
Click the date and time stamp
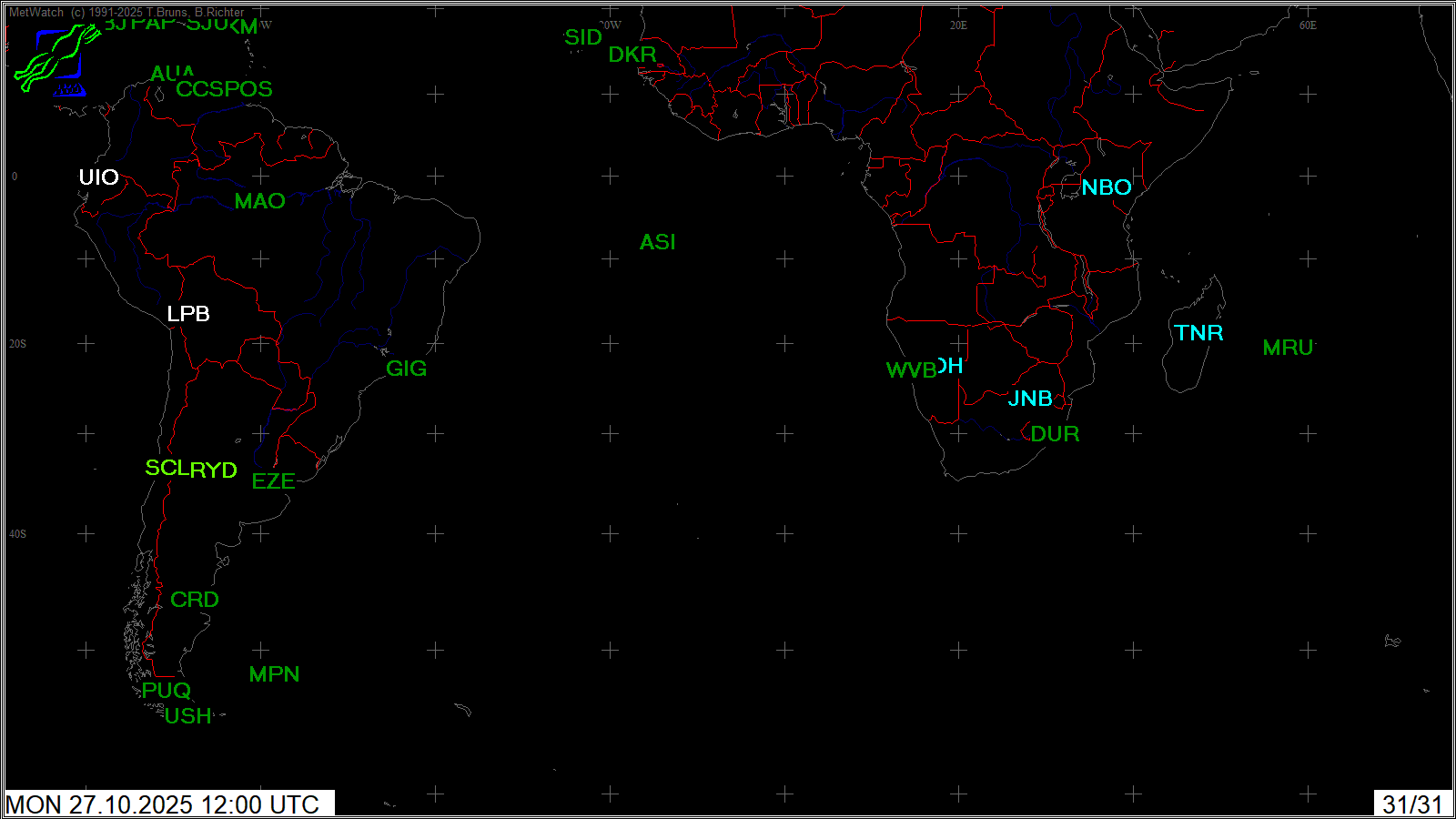164,804
